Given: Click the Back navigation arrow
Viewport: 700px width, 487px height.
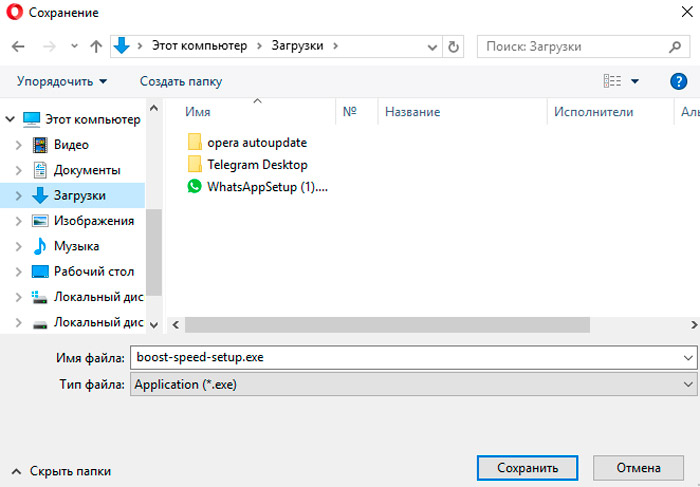Looking at the screenshot, I should (19, 46).
